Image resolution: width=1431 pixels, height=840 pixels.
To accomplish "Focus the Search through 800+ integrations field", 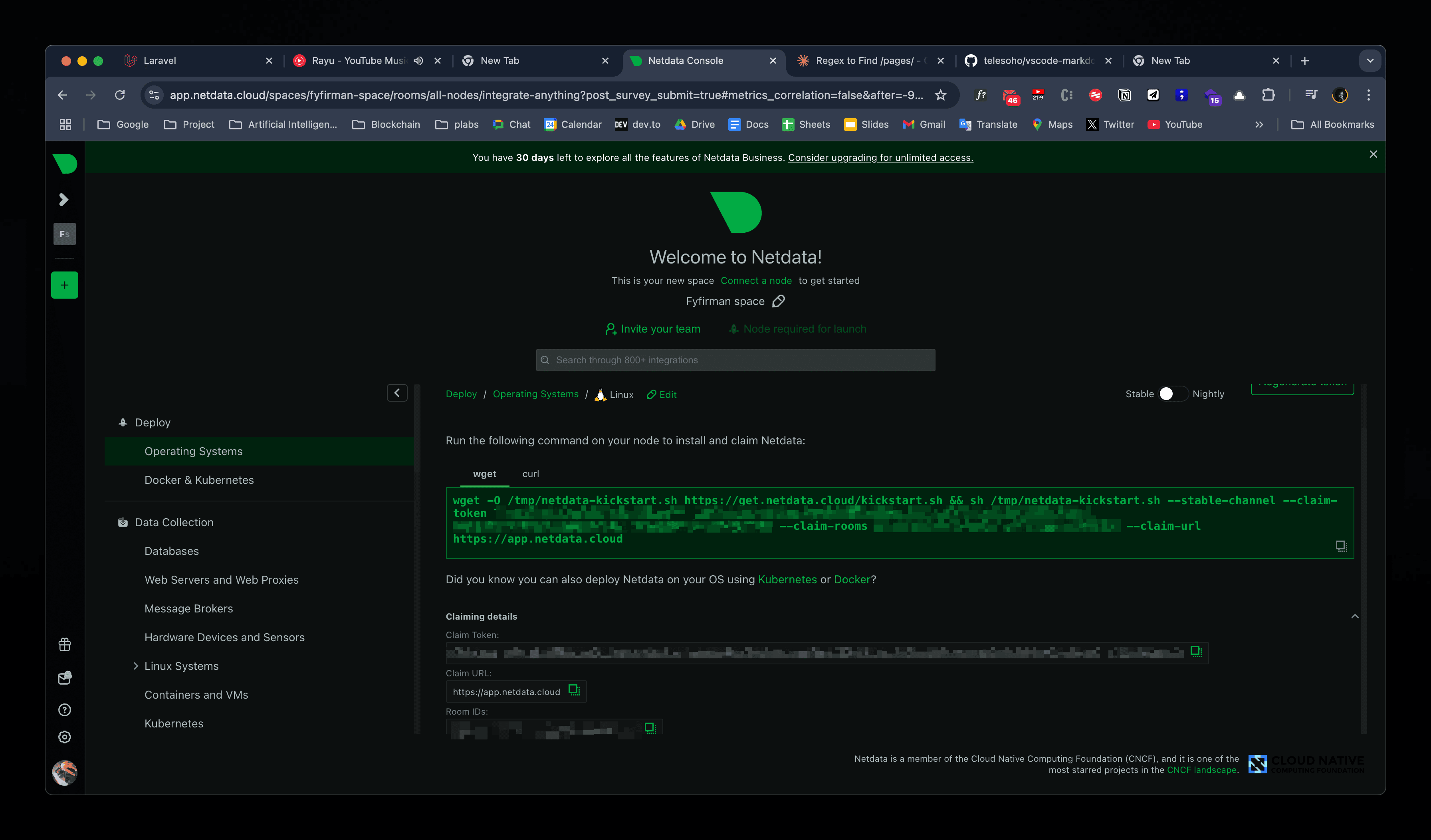I will 735,360.
